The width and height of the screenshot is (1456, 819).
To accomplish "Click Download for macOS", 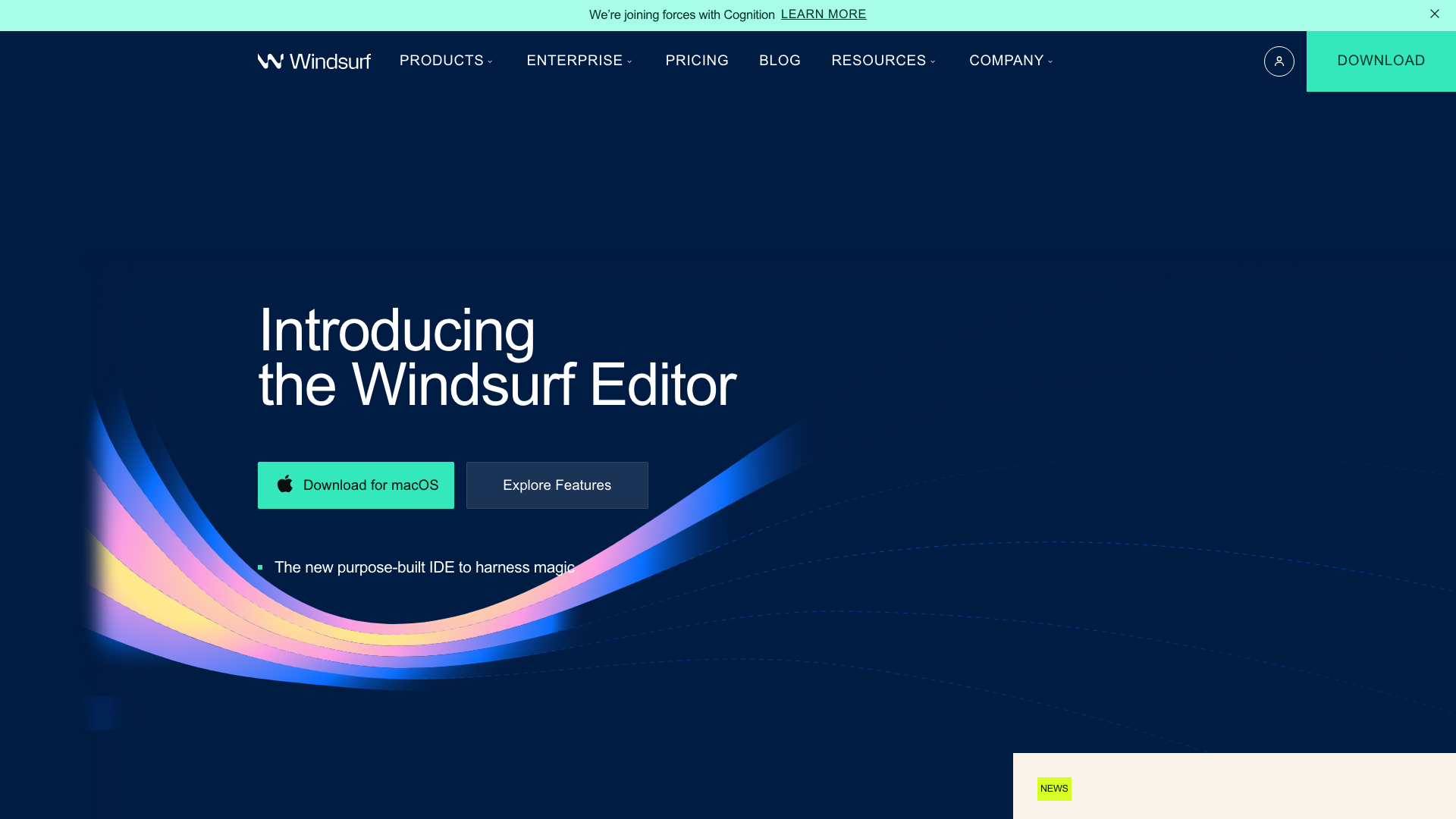I will pyautogui.click(x=356, y=485).
